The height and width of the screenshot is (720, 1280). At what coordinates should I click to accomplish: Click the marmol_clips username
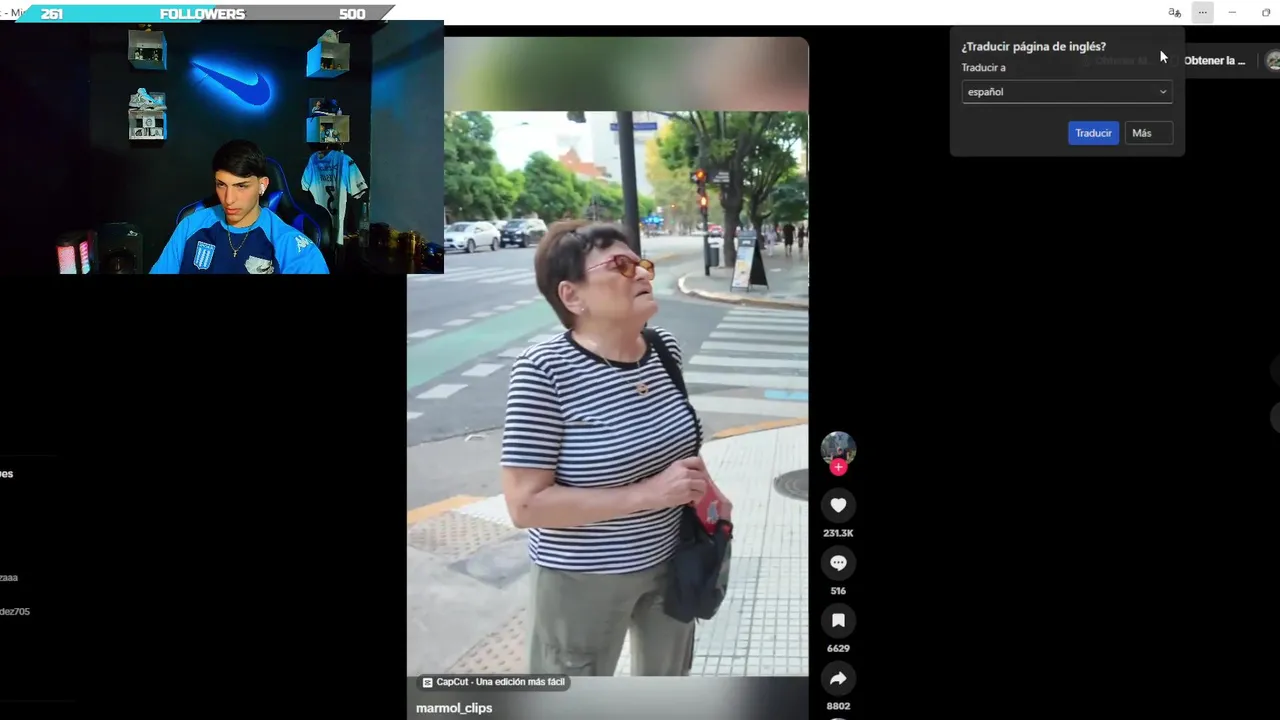click(454, 708)
